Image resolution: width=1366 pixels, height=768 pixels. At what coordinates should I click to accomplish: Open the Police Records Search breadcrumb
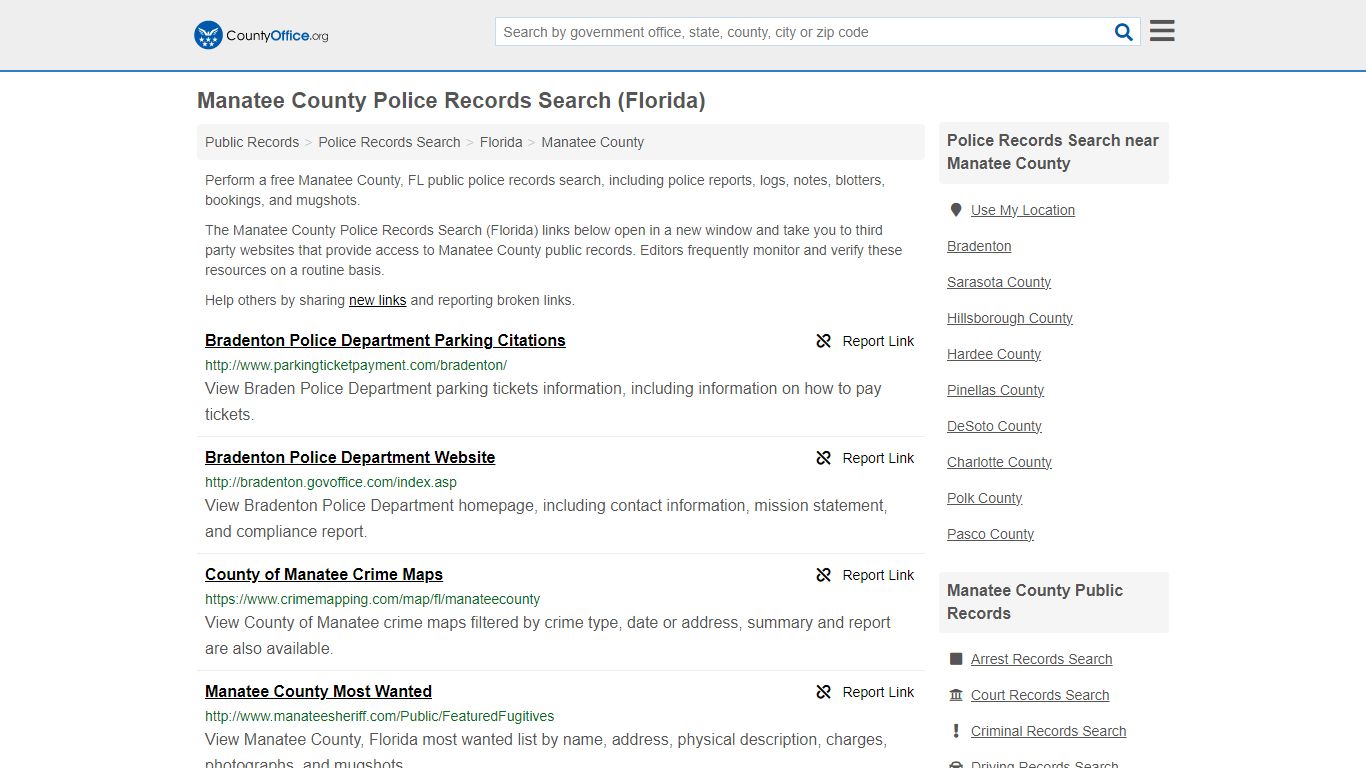[x=389, y=142]
